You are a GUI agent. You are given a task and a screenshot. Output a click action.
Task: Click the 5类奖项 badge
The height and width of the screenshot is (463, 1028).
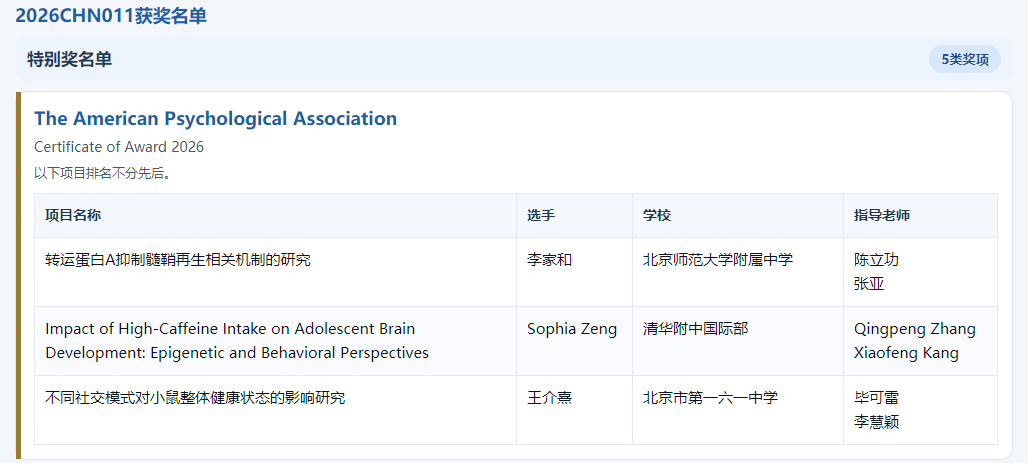964,60
